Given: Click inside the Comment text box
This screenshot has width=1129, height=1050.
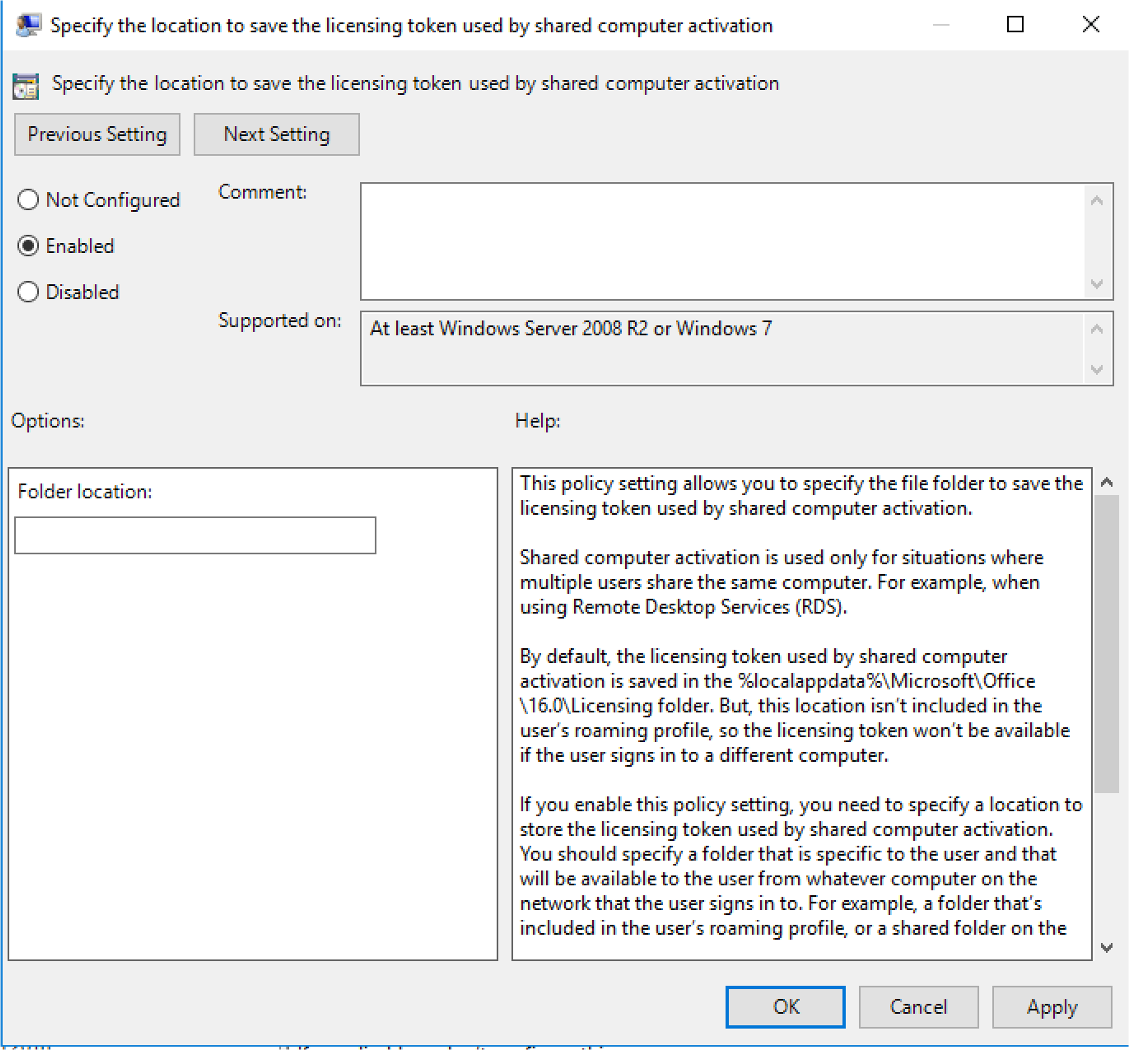Looking at the screenshot, I should click(x=722, y=240).
